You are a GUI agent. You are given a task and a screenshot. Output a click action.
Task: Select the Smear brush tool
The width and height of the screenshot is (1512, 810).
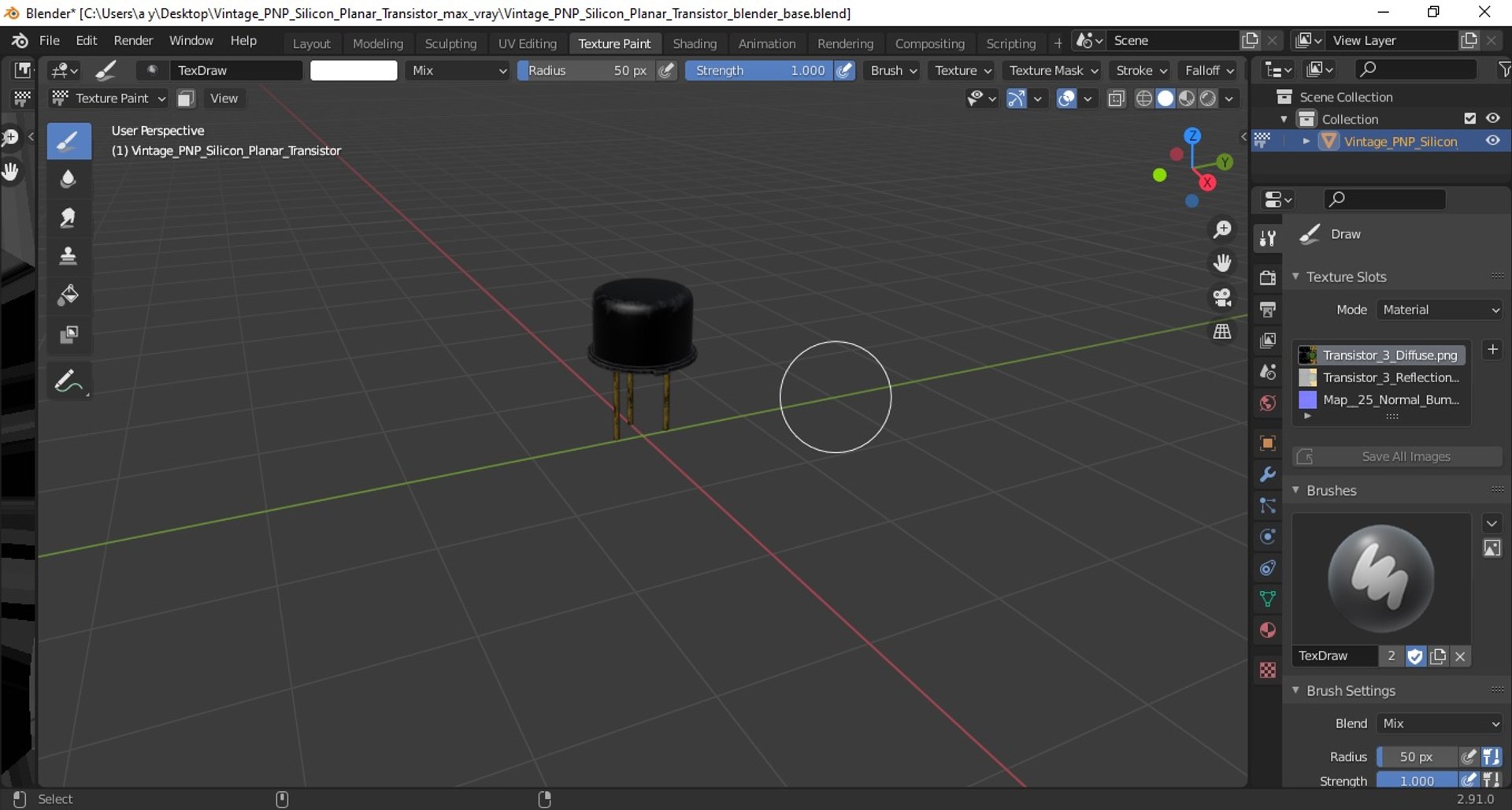coord(69,217)
